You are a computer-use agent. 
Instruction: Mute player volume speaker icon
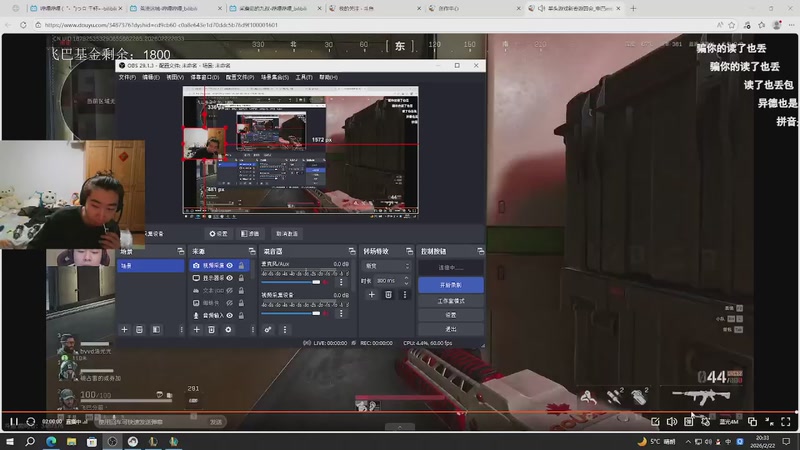point(671,421)
